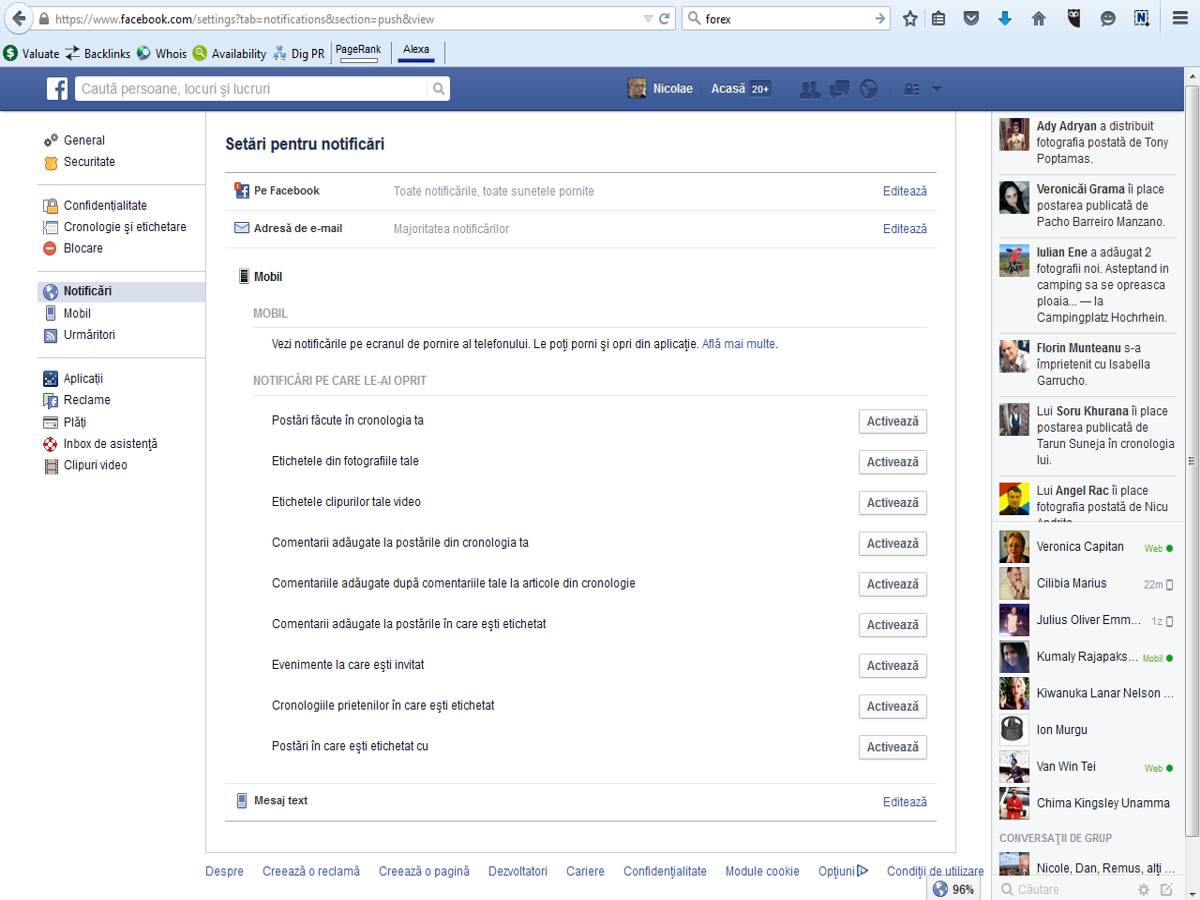Click the browser search box containing forex

pyautogui.click(x=785, y=19)
